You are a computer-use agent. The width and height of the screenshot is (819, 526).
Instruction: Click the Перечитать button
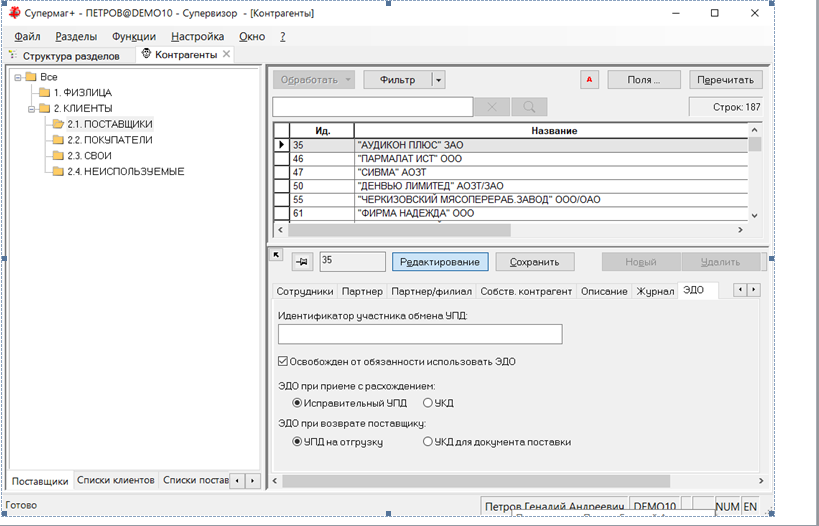tap(726, 80)
